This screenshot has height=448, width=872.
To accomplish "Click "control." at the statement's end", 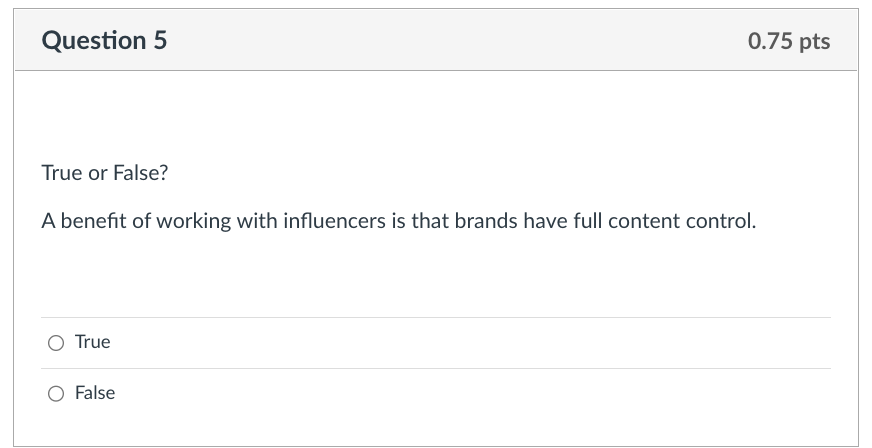I will 722,221.
